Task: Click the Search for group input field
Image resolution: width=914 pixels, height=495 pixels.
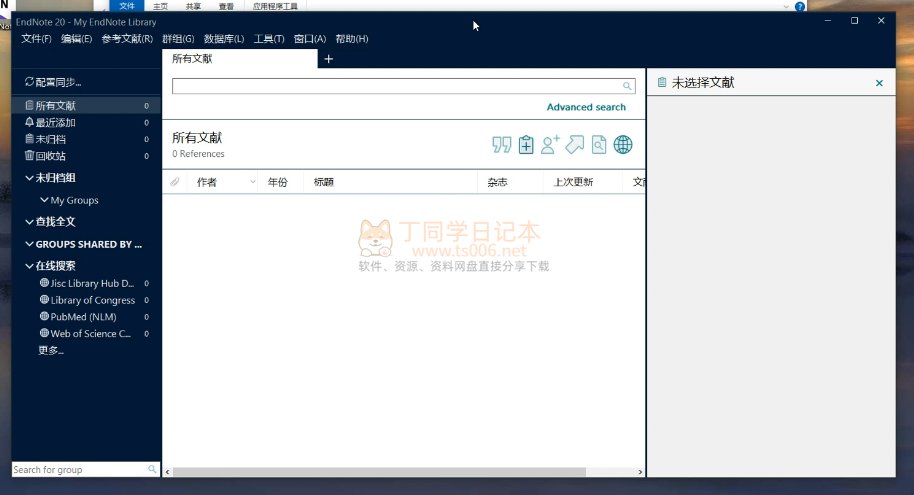Action: click(78, 469)
